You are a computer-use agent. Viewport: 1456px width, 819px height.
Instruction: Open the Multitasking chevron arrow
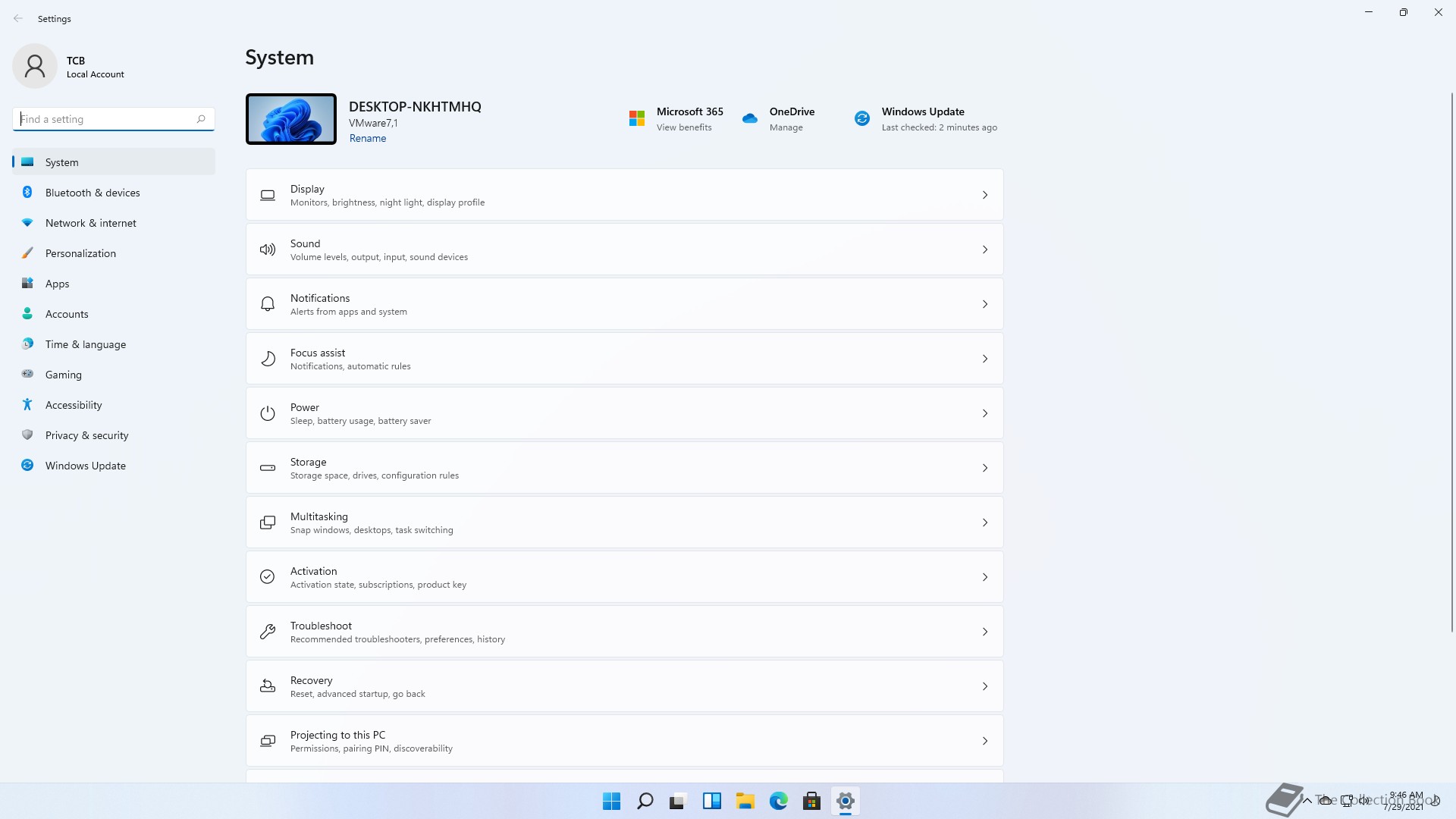(984, 522)
